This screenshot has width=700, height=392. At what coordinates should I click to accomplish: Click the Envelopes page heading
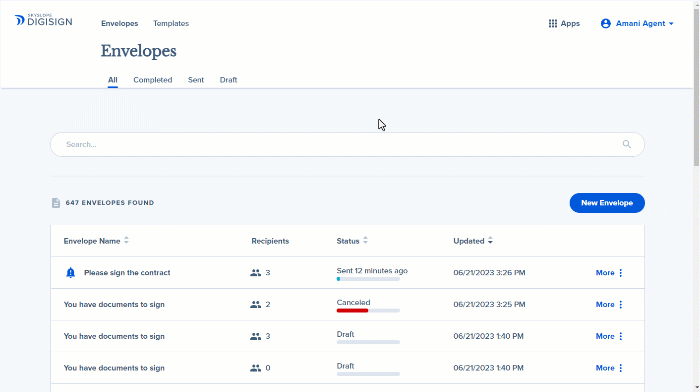point(138,51)
